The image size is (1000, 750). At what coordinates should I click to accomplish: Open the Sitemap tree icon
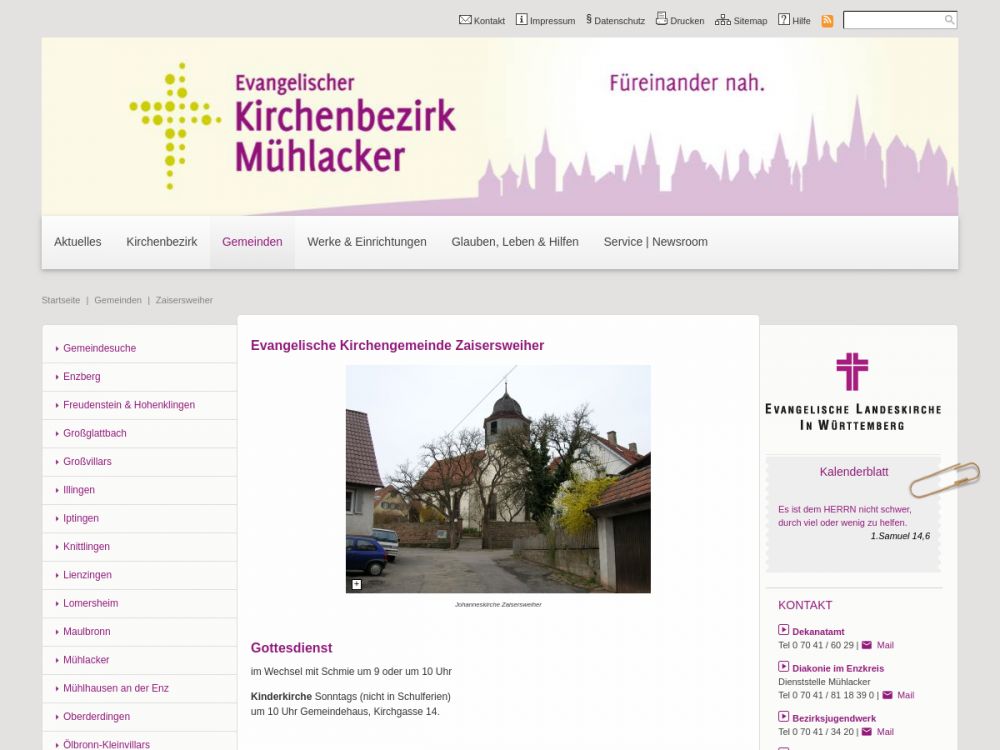click(x=722, y=19)
